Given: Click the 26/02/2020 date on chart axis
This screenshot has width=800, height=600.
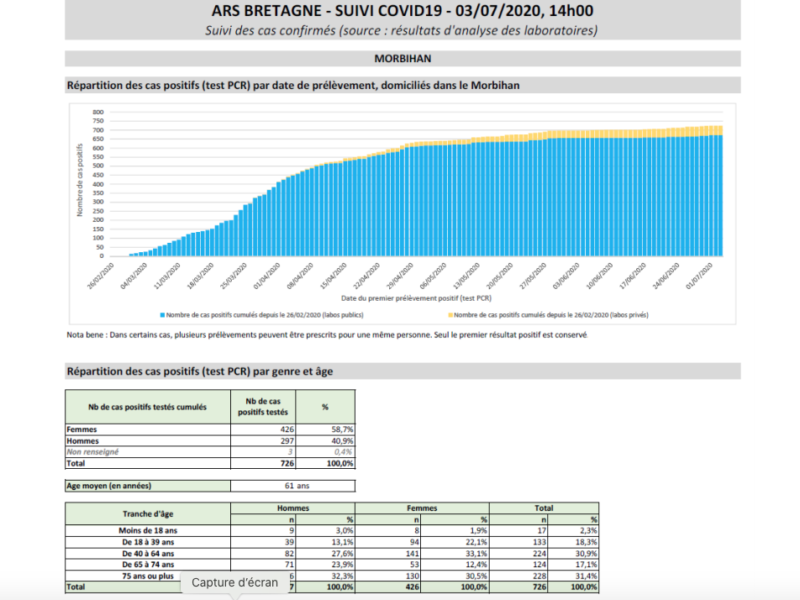Looking at the screenshot, I should (101, 276).
